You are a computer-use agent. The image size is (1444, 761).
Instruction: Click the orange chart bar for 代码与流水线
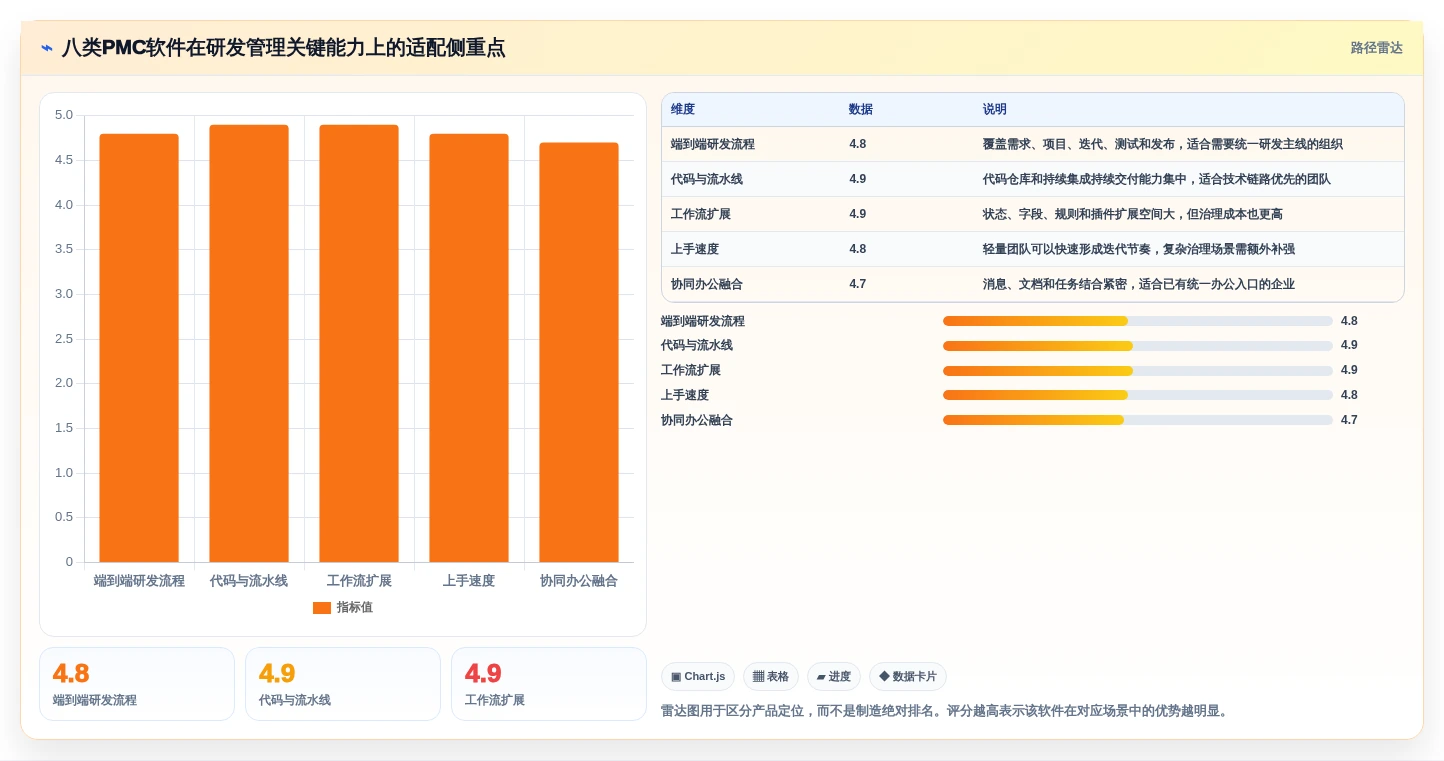(x=249, y=343)
